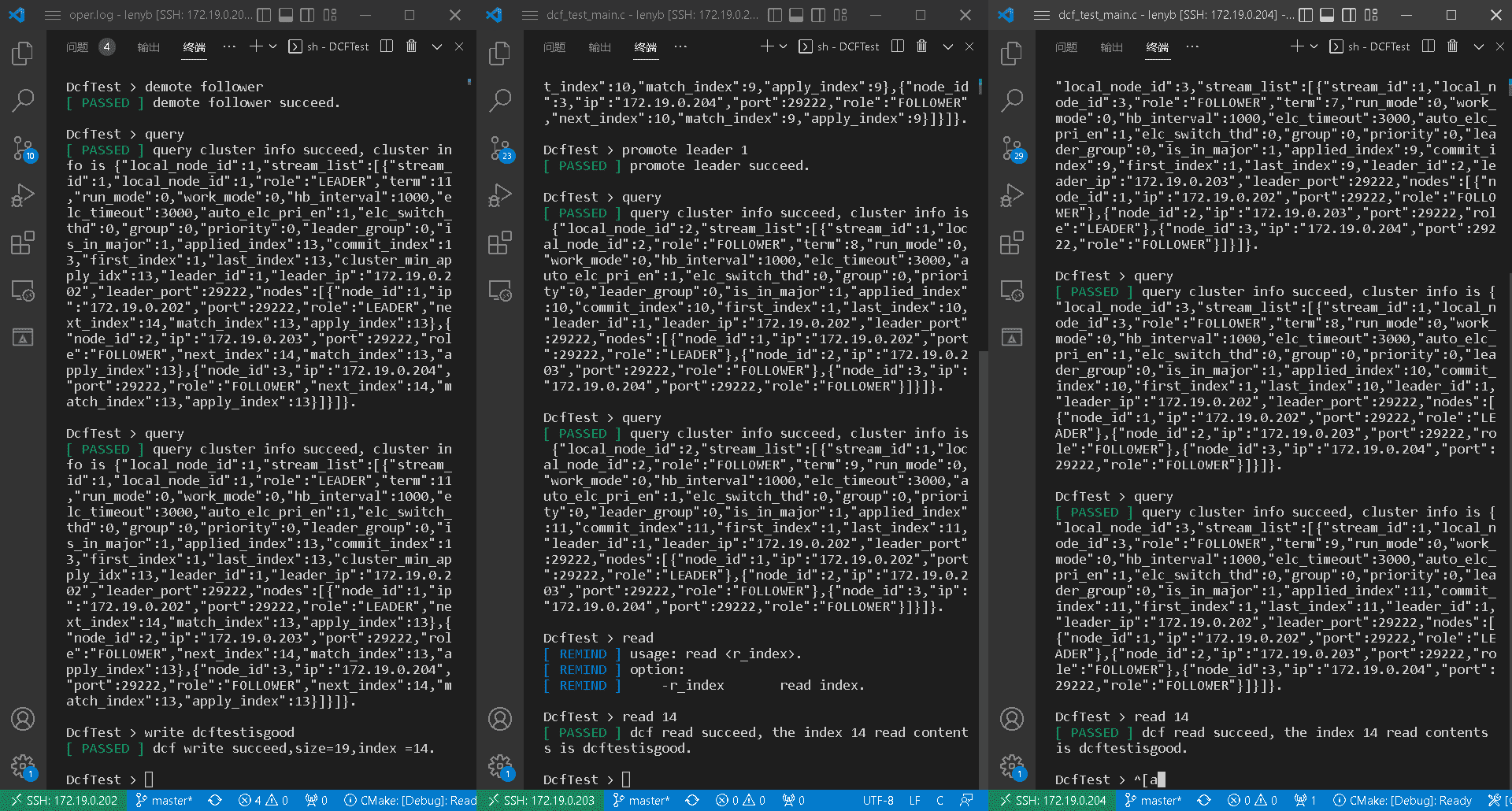Toggle bottom panel in 172.19.0.204 window title
The image size is (1512, 811).
(x=1328, y=15)
